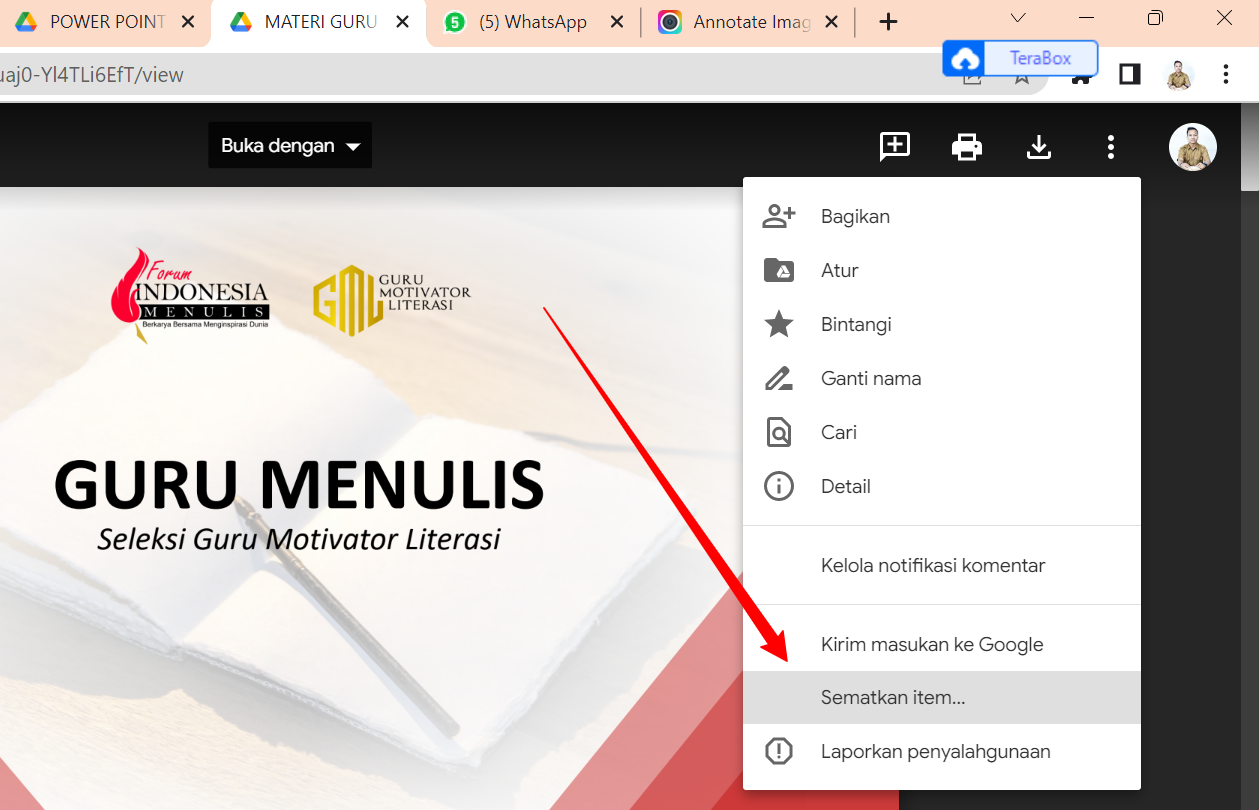Screen dimensions: 1259x810
Task: Toggle the browser side panel icon
Action: (x=1130, y=74)
